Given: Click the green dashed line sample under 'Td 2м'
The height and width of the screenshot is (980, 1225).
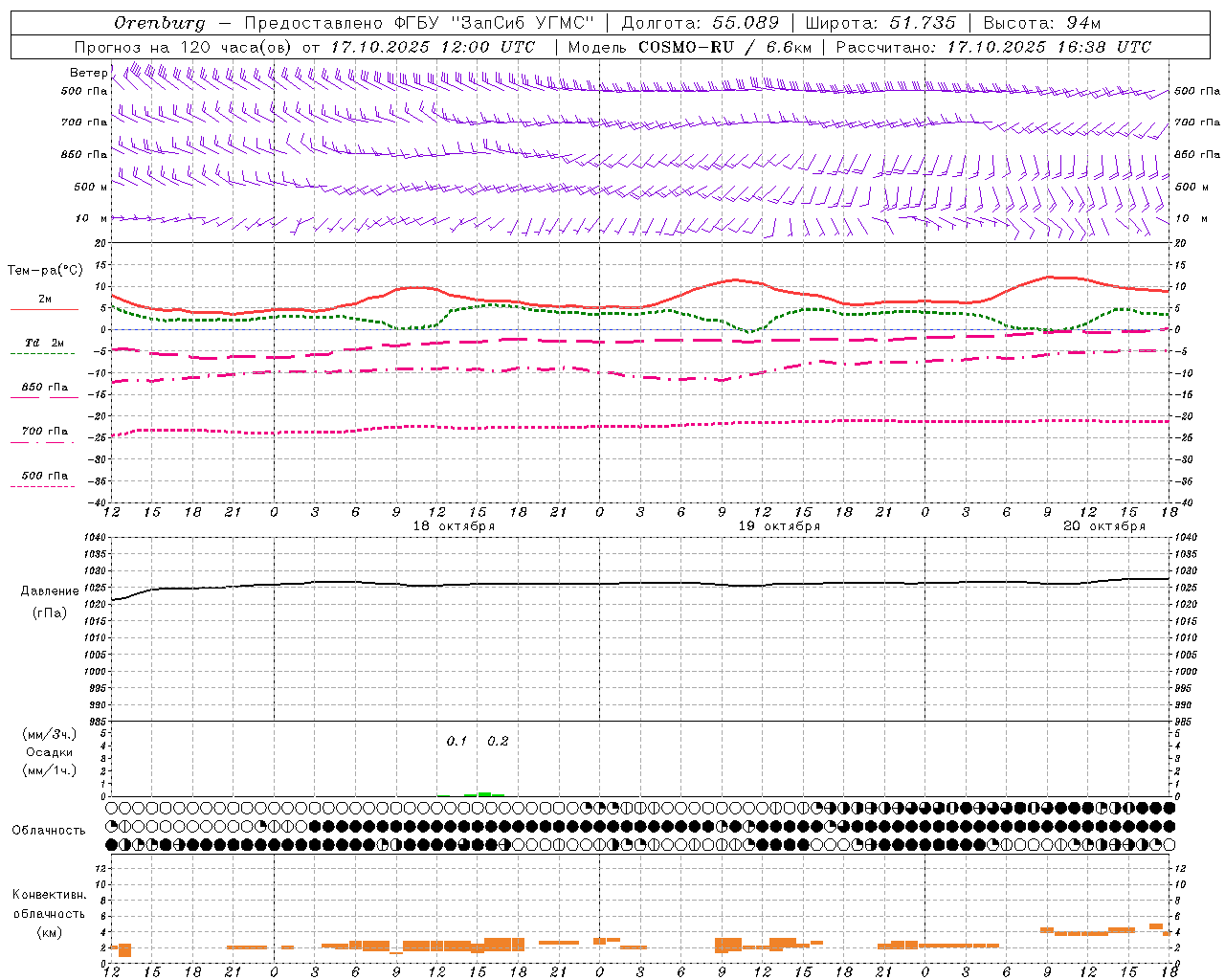Looking at the screenshot, I should click(x=42, y=353).
